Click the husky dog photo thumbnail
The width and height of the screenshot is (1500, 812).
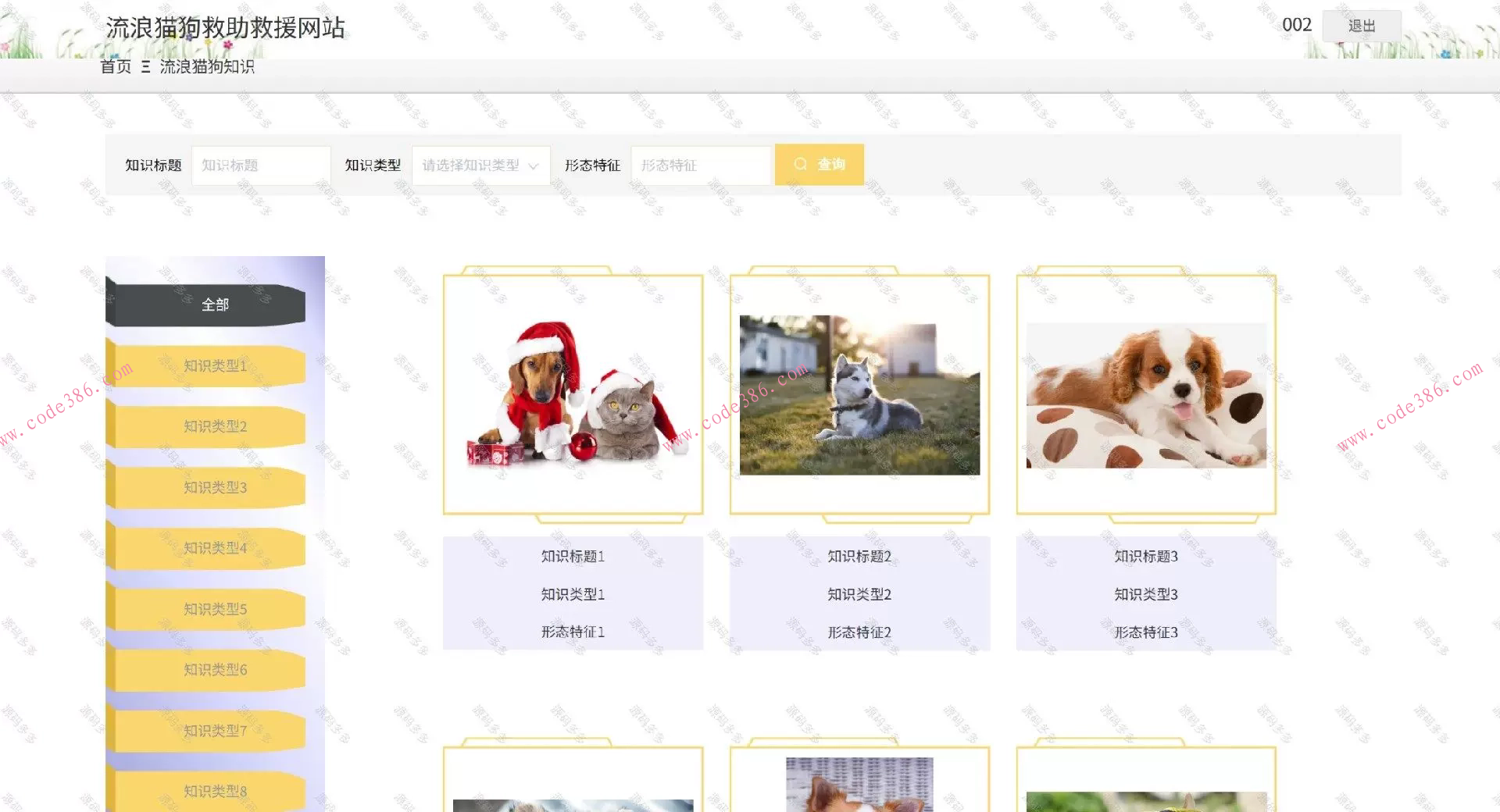pos(859,394)
